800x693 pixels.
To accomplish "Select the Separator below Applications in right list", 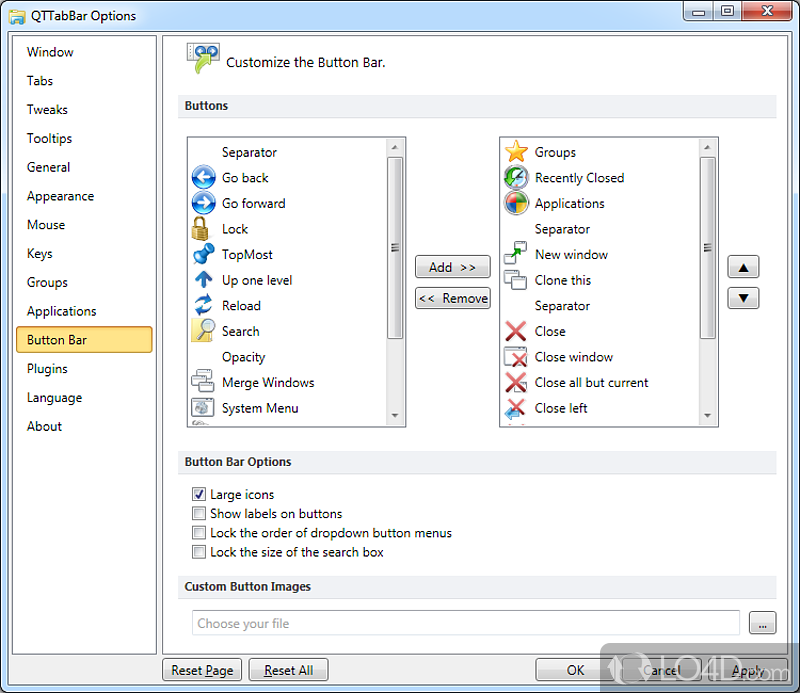I will 599,229.
